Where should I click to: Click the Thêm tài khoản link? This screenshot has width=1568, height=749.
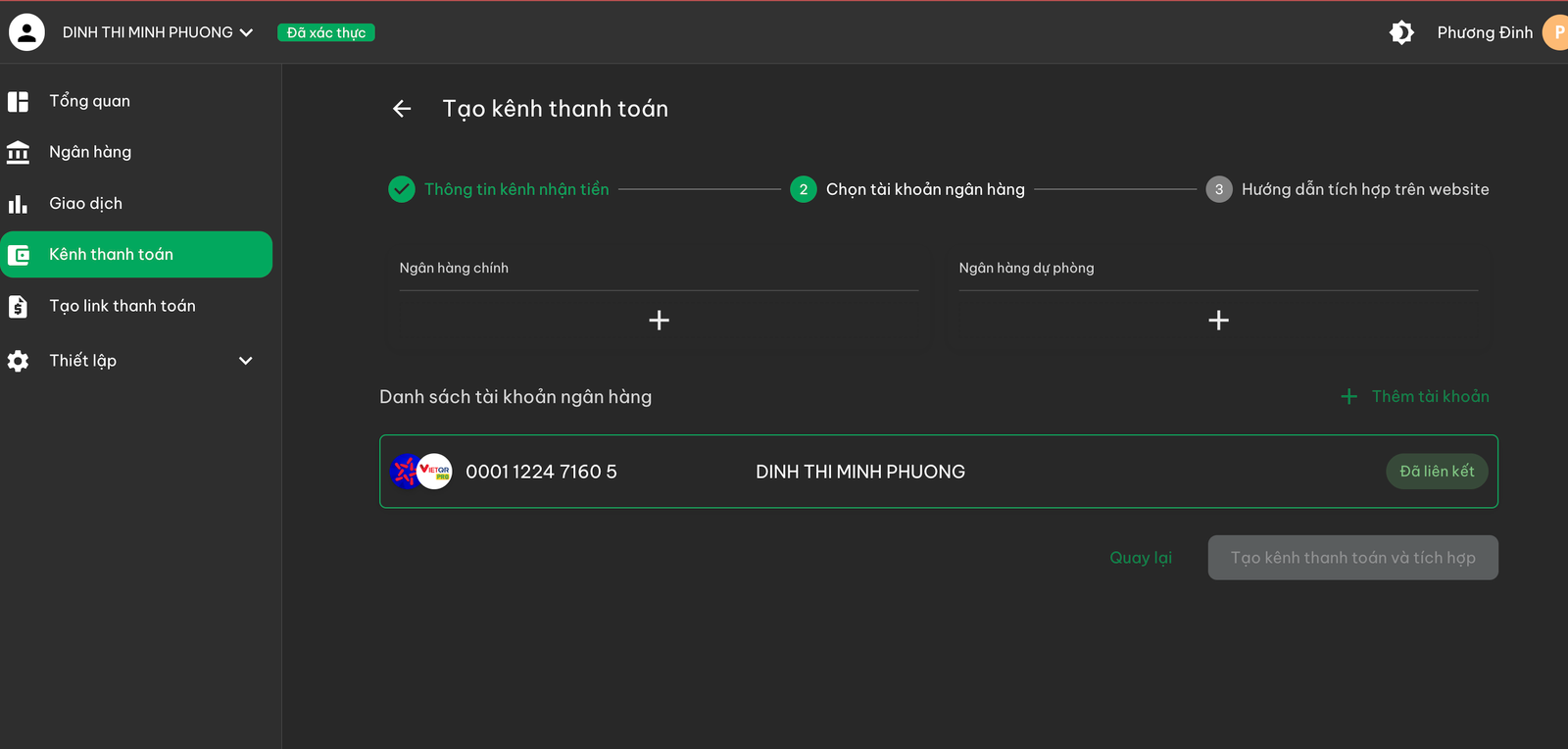coord(1430,396)
